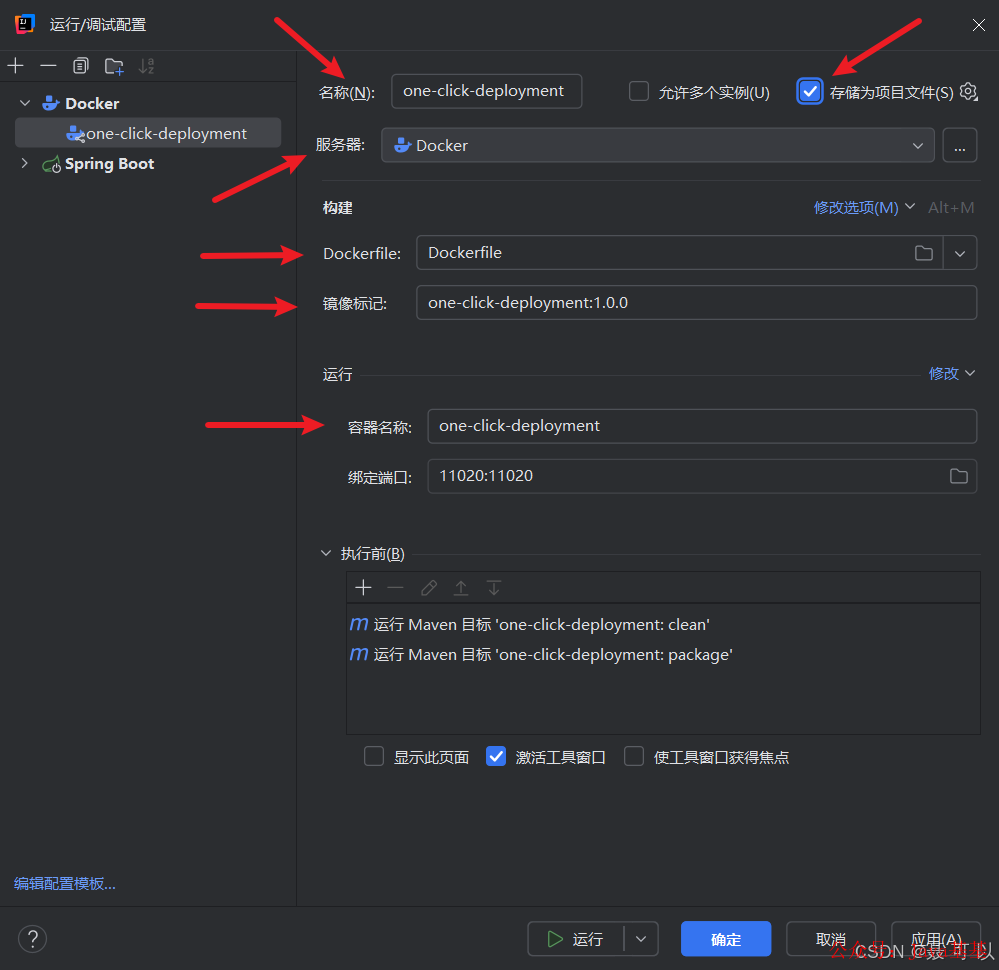Open help with the question mark
Viewport: 999px width, 970px height.
tap(32, 939)
